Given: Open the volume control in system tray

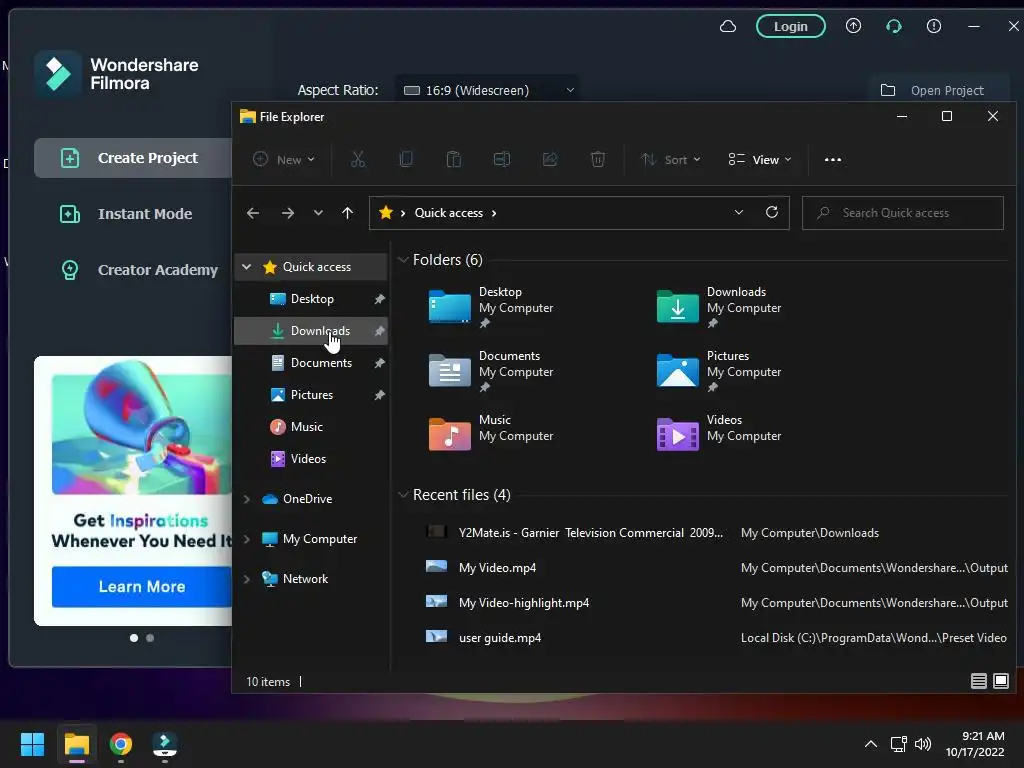Looking at the screenshot, I should (923, 744).
